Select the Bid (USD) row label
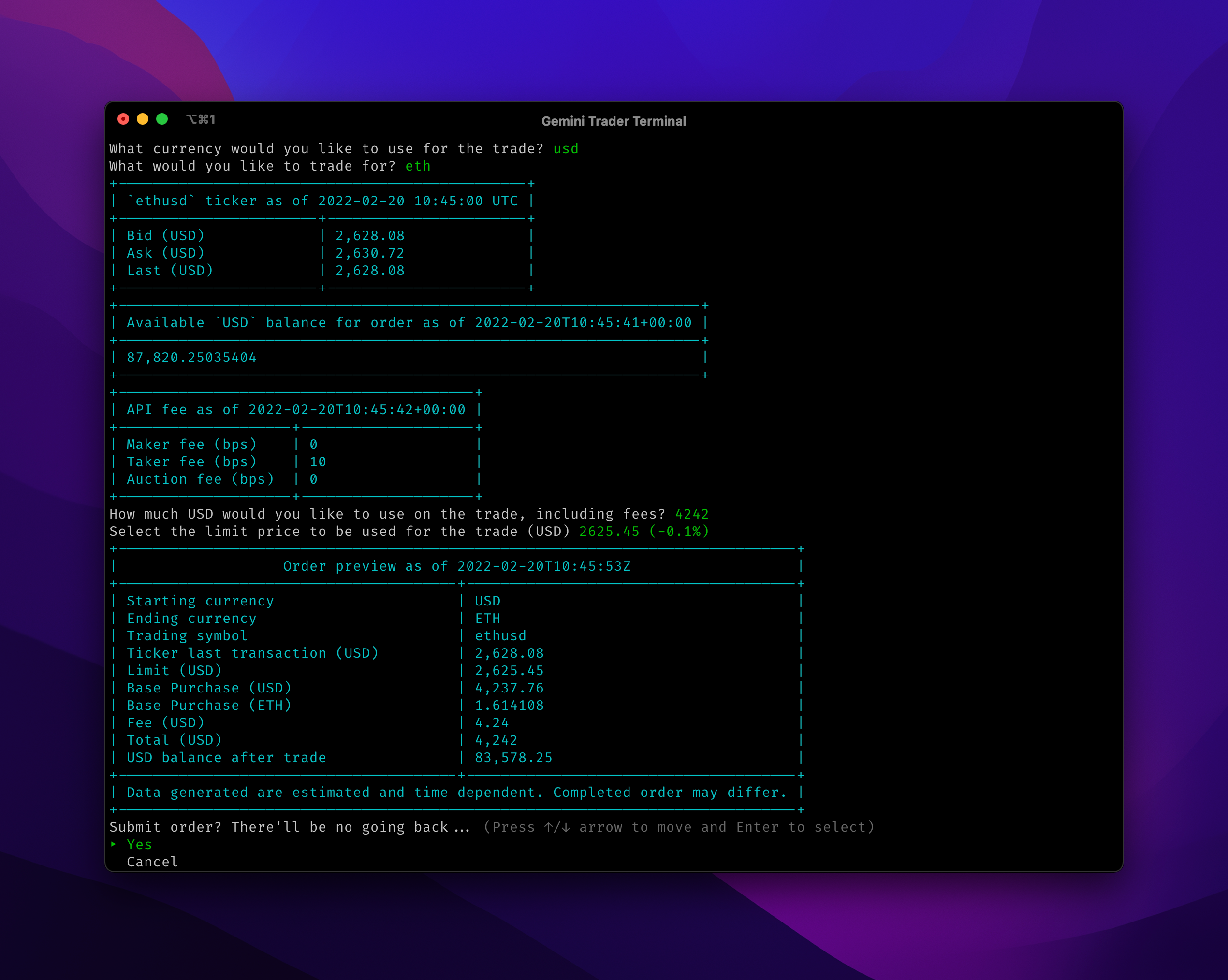This screenshot has height=980, width=1228. tap(165, 236)
